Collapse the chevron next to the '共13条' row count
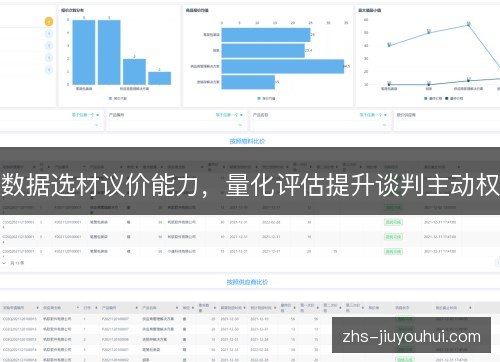 tap(4, 263)
